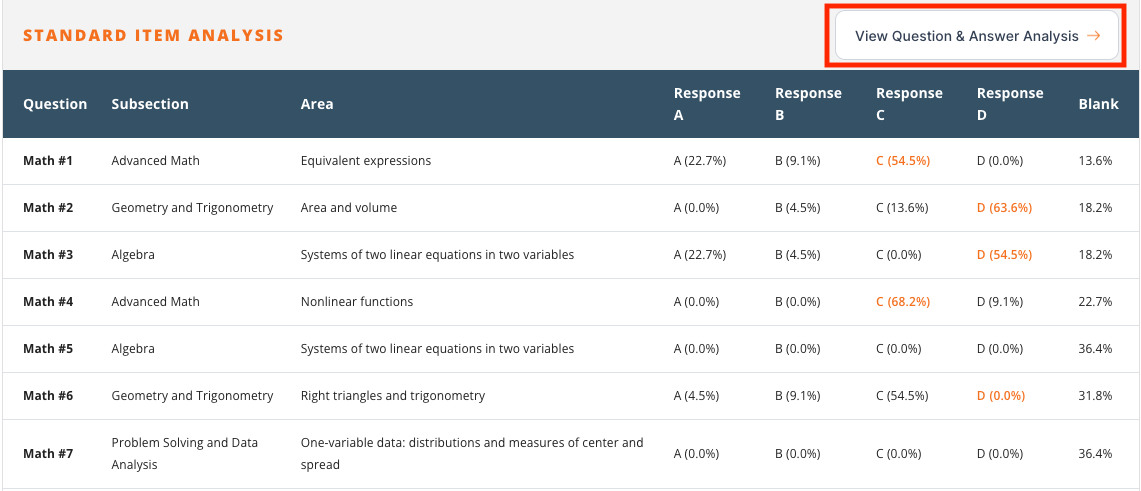Viewport: 1141px width, 491px height.
Task: Click Right triangles and trigonometry area text
Action: pos(393,396)
